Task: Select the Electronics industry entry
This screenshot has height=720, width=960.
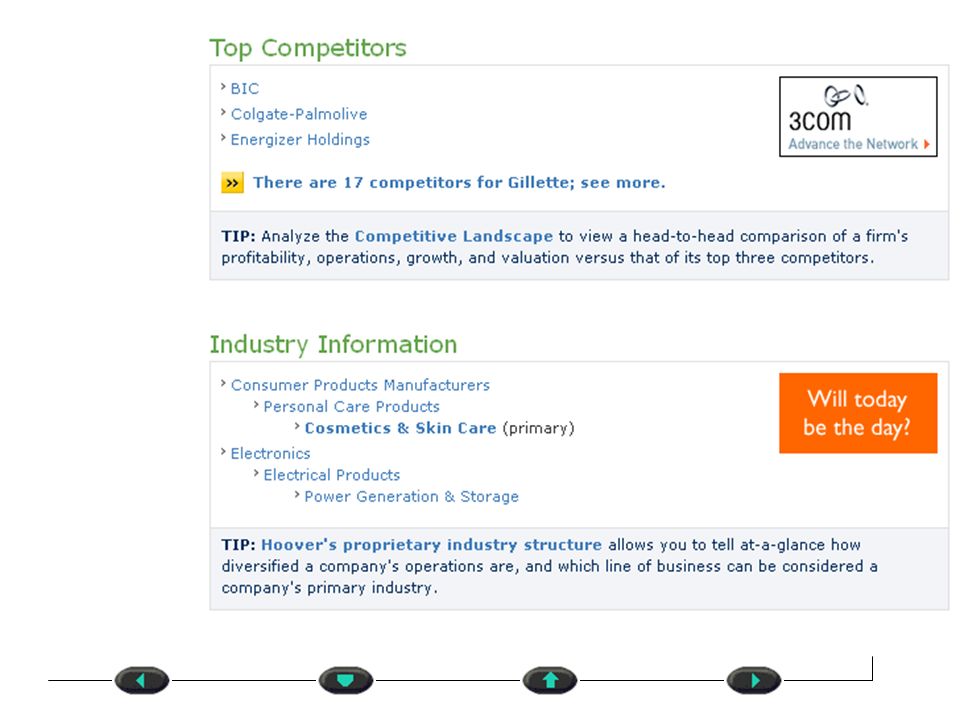Action: coord(271,454)
